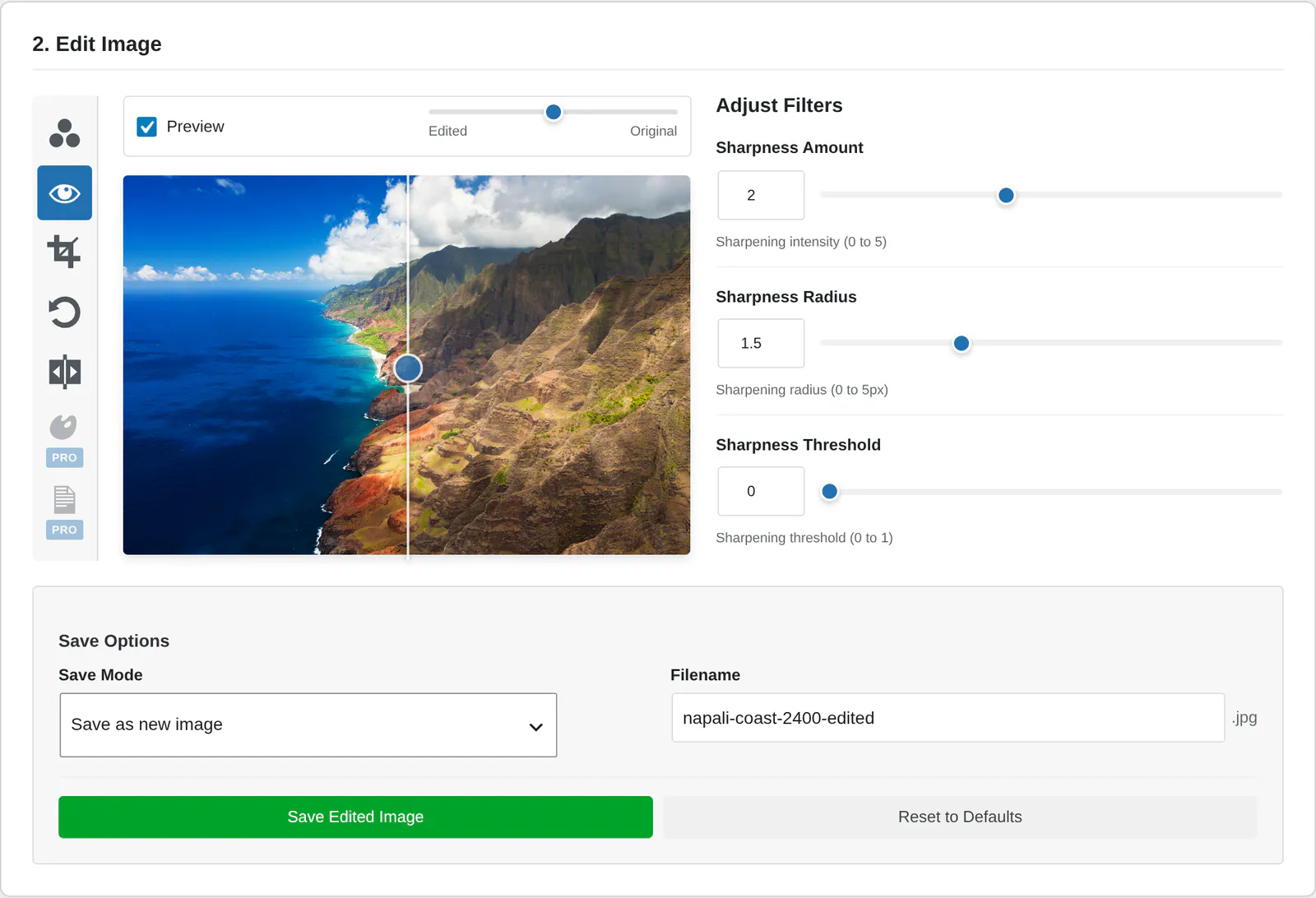Screen dimensions: 1316x898
Task: Open the Save Mode dropdown
Action: [x=308, y=724]
